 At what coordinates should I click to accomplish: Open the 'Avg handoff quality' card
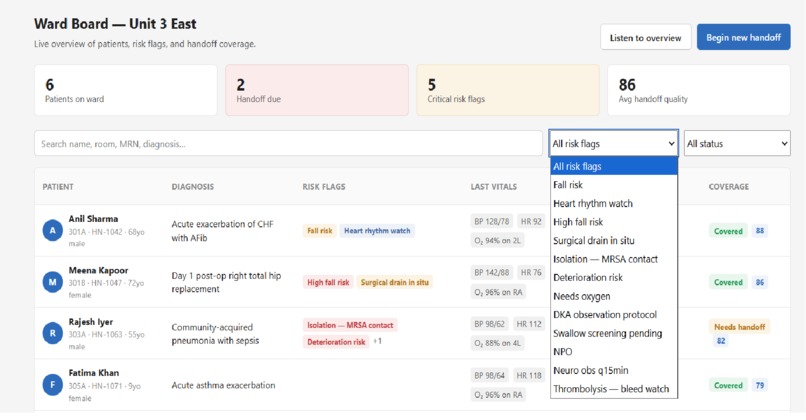tap(699, 90)
